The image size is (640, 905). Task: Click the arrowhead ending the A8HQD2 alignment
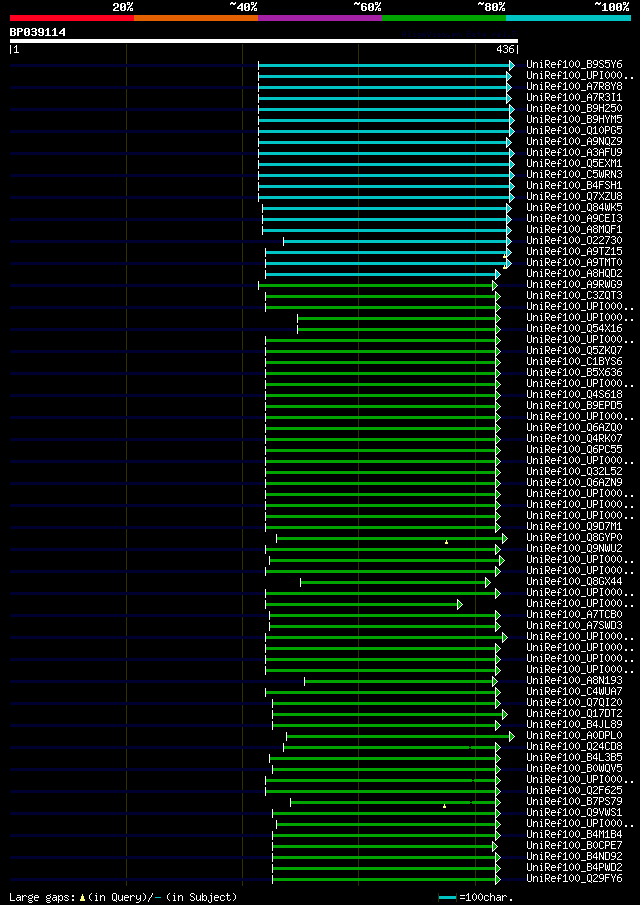point(497,274)
